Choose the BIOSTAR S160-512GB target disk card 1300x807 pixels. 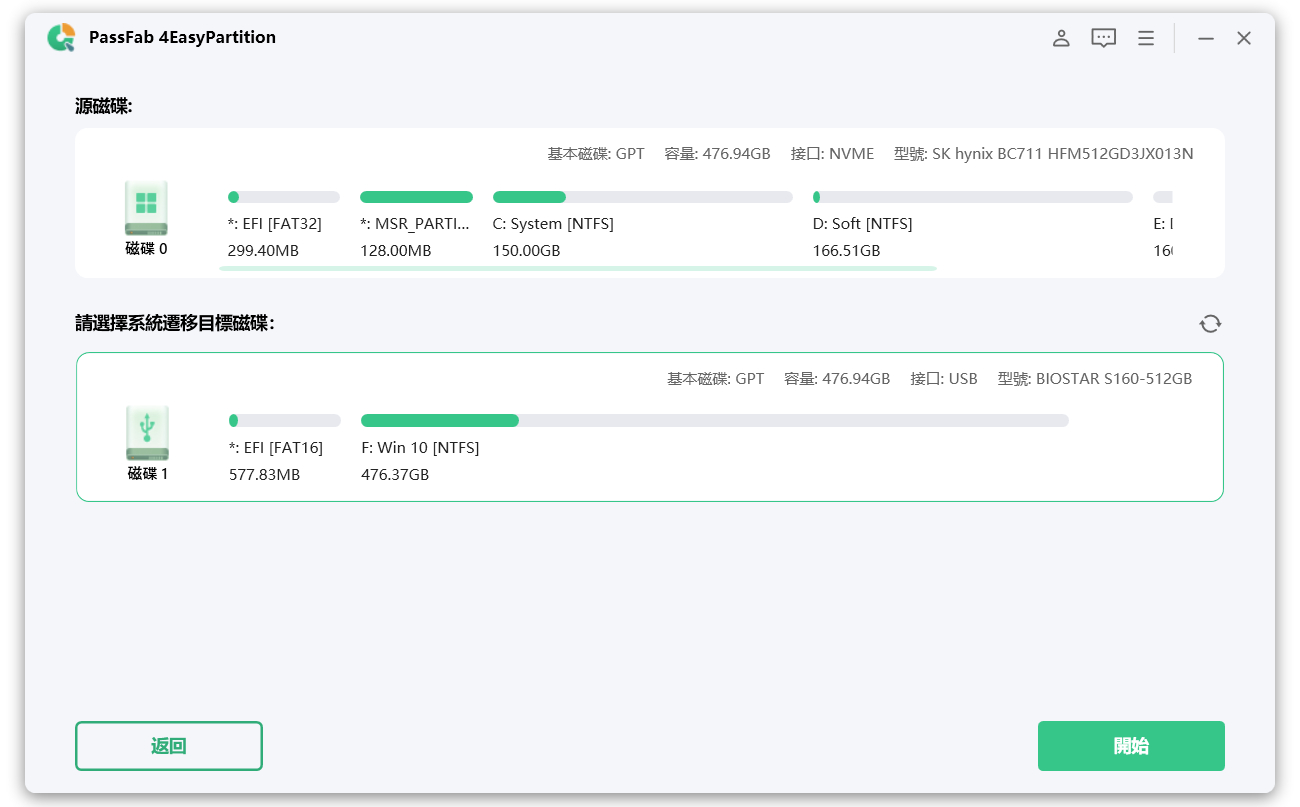[x=649, y=470]
